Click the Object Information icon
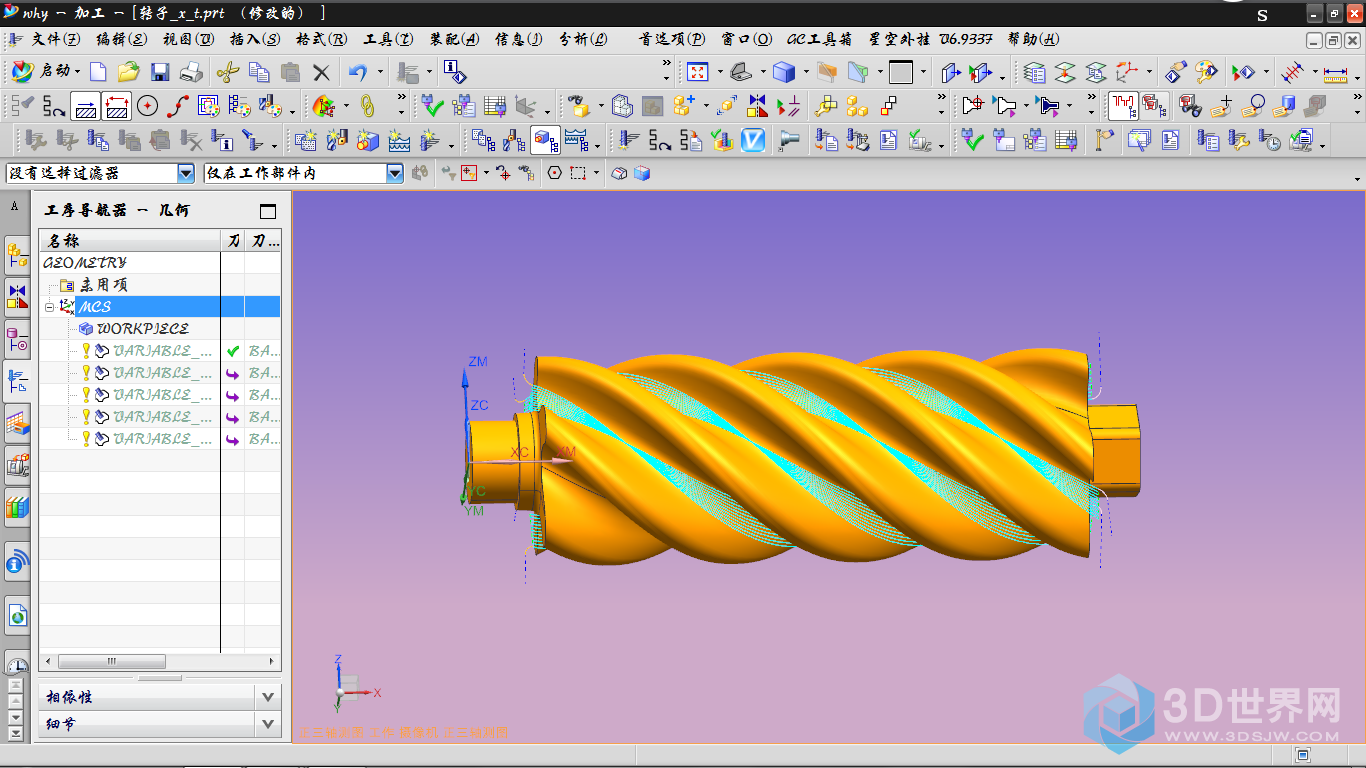 pyautogui.click(x=453, y=72)
